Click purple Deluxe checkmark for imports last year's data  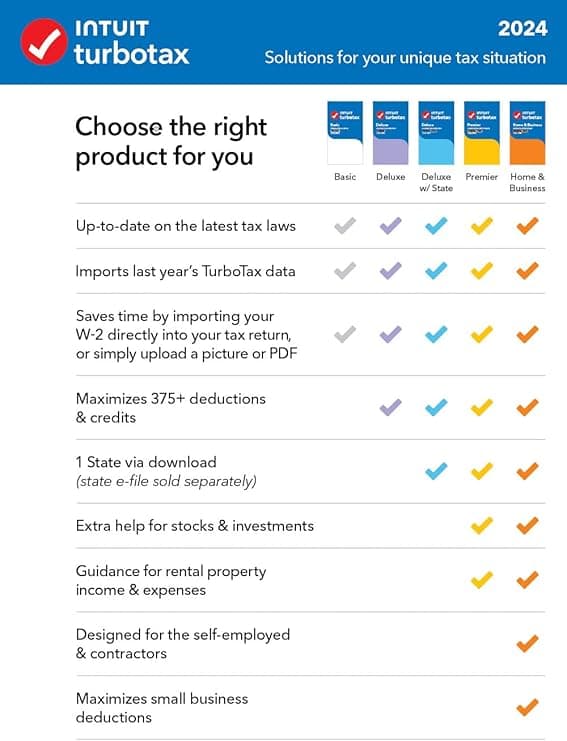[390, 271]
